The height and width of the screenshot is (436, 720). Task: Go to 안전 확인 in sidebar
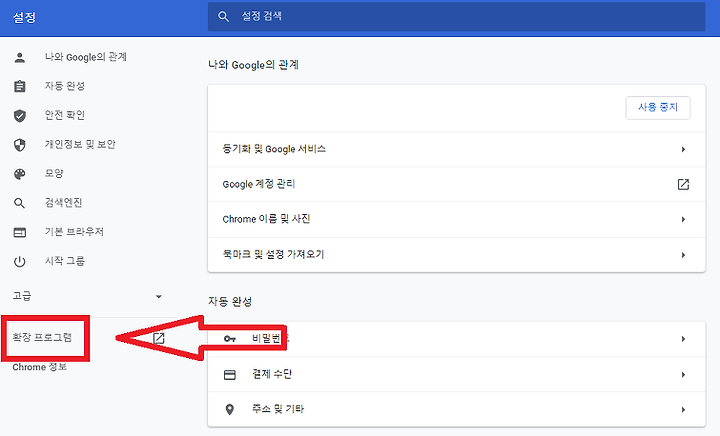[65, 115]
